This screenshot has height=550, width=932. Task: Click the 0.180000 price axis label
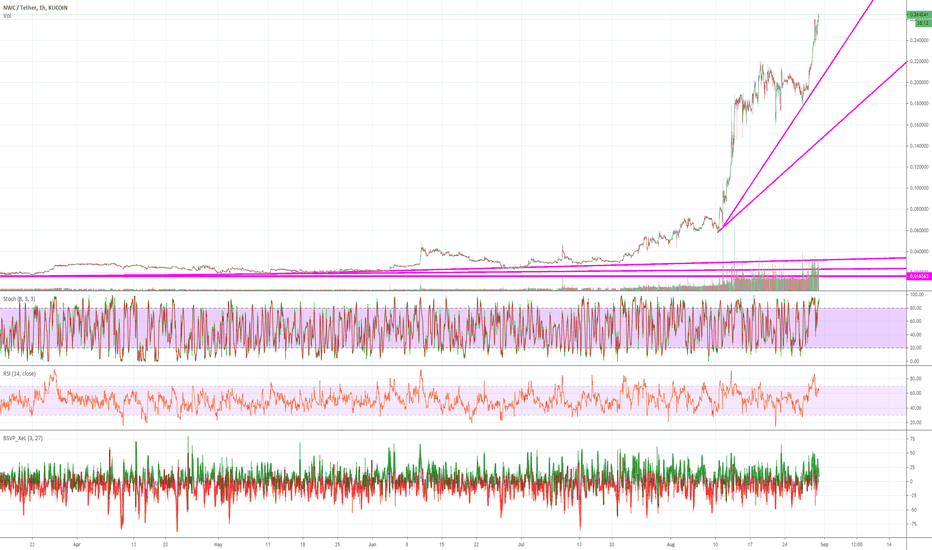pyautogui.click(x=919, y=103)
